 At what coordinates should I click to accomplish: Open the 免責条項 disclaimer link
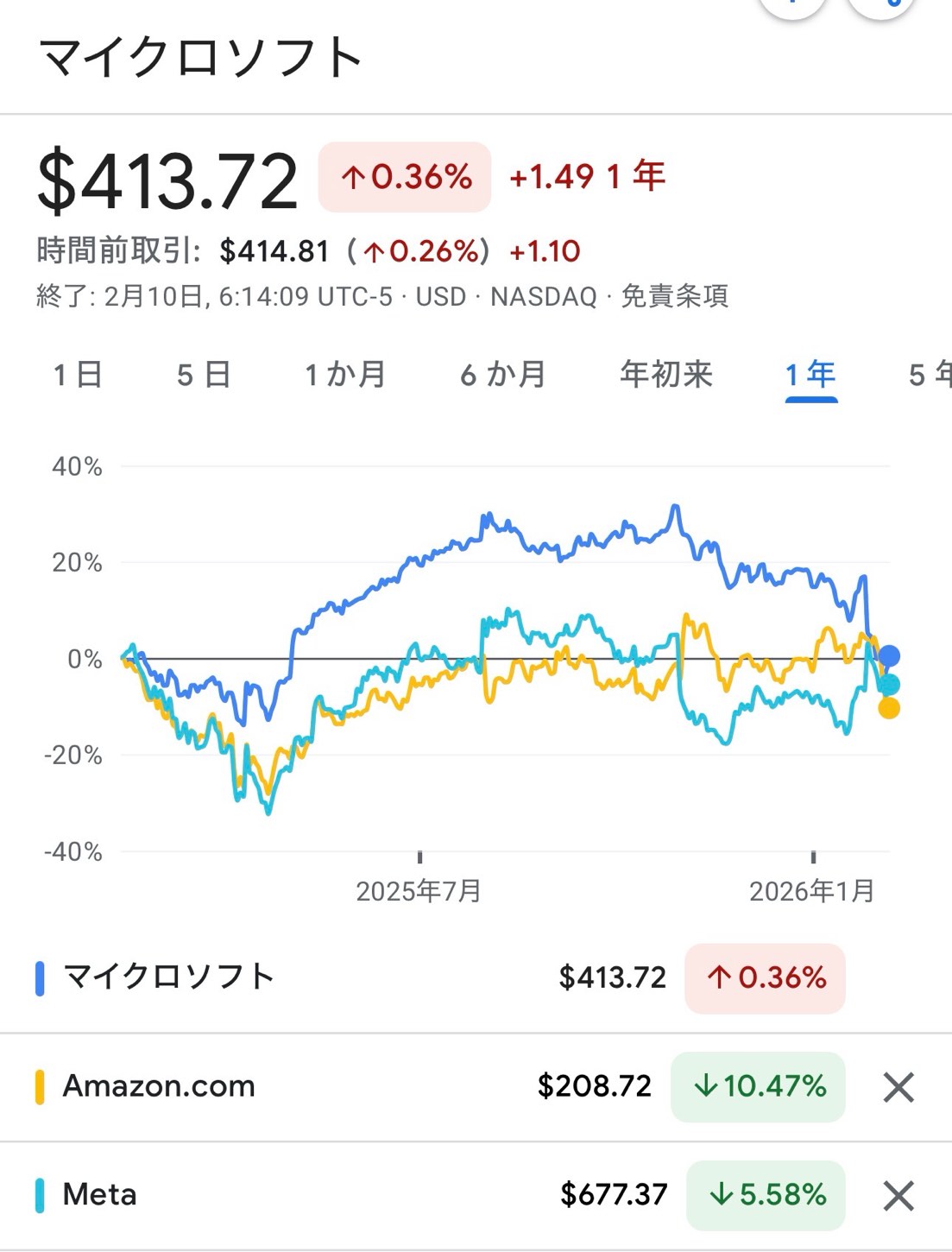(x=675, y=296)
